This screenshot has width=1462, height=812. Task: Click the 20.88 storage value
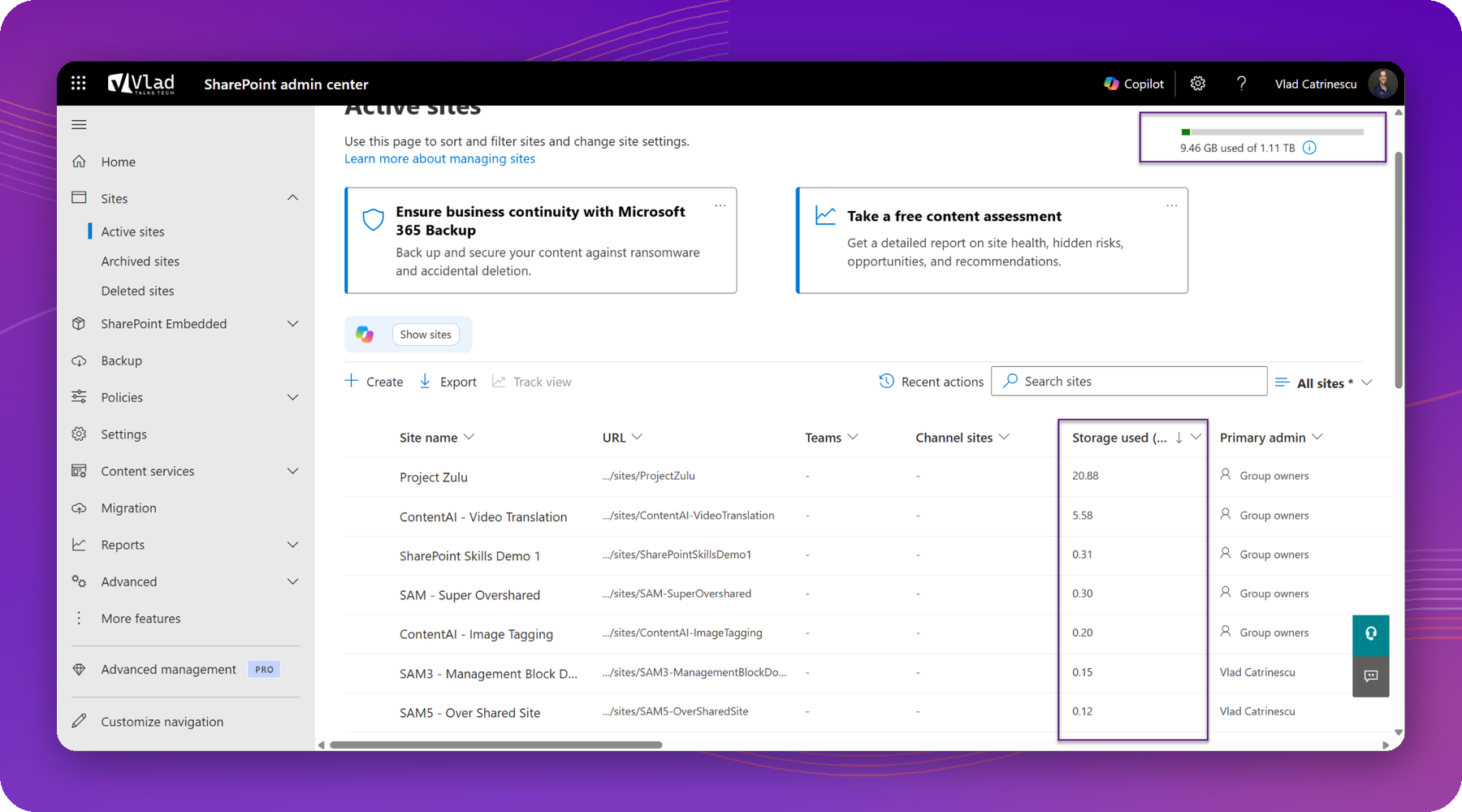1085,476
